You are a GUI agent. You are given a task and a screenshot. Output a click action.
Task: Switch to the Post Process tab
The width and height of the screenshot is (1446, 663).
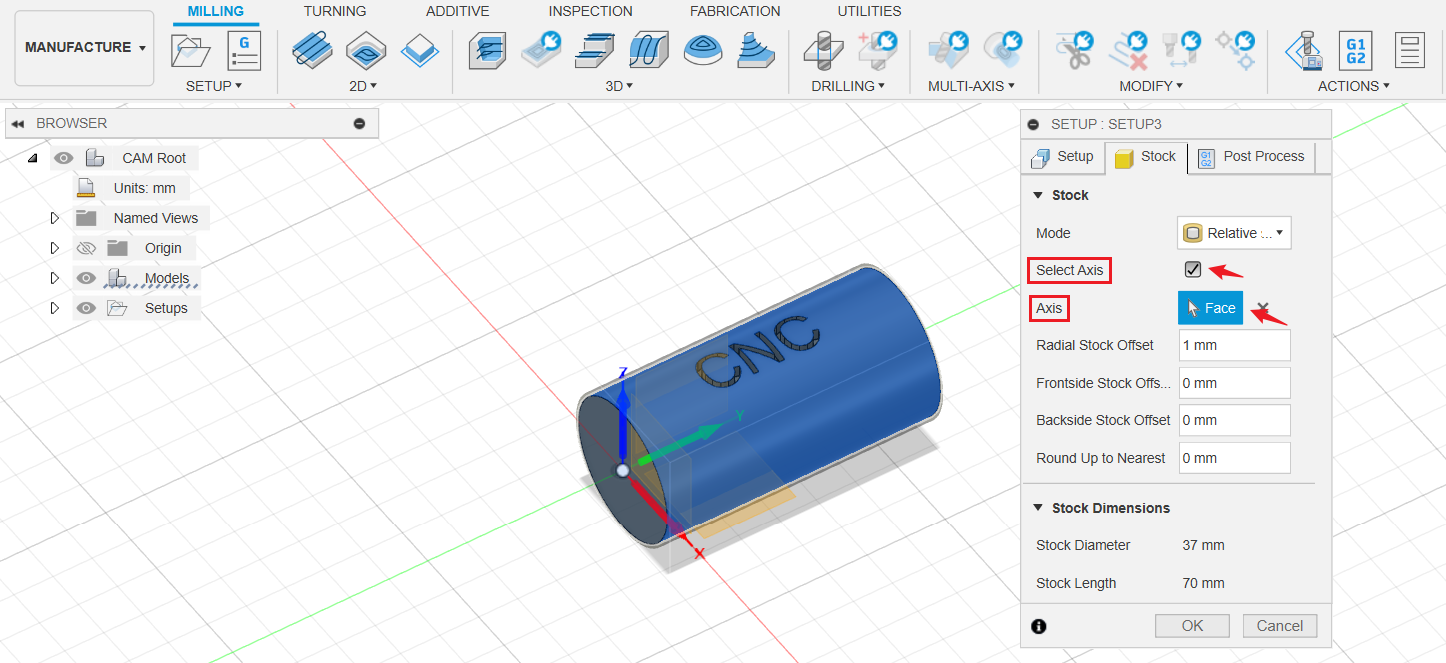pyautogui.click(x=1251, y=156)
